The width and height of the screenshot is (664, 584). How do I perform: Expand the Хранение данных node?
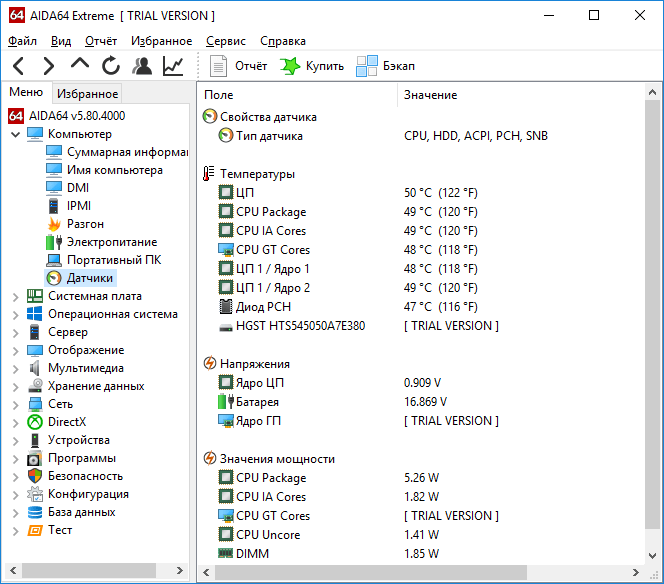(x=16, y=387)
